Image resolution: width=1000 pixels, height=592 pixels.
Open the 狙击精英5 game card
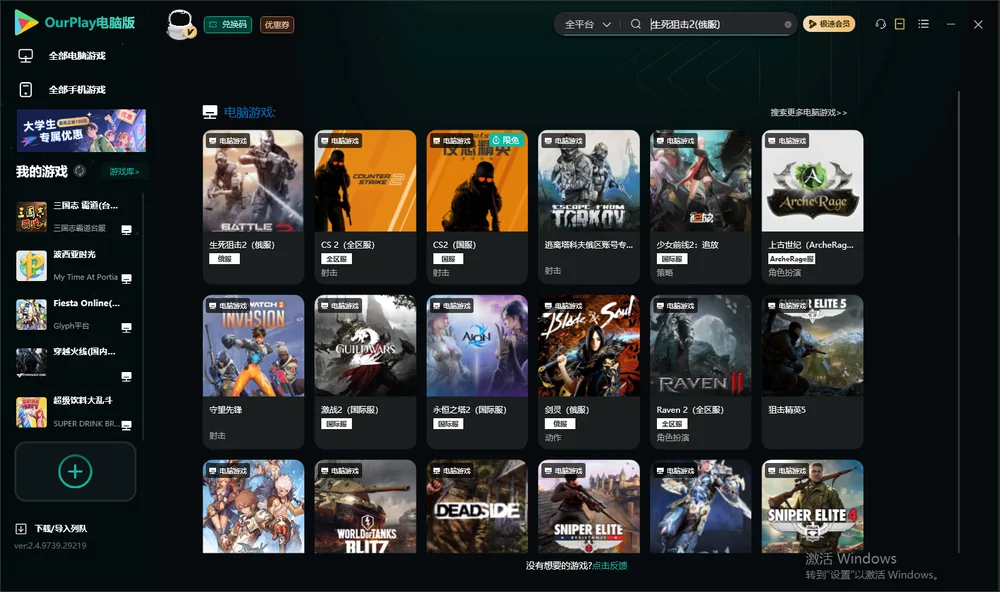click(812, 372)
